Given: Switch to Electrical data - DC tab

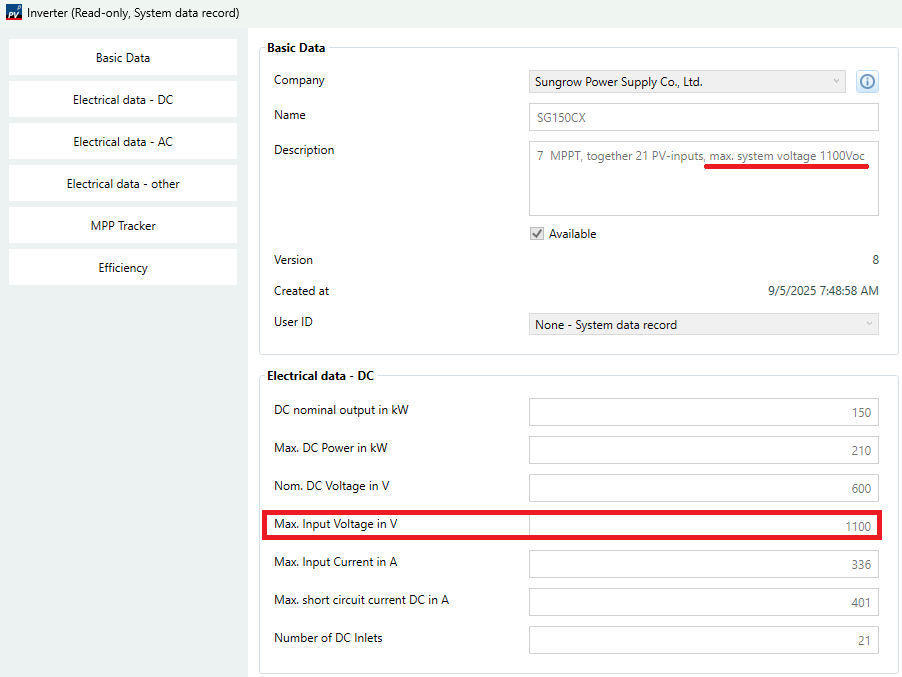Looking at the screenshot, I should [x=123, y=100].
